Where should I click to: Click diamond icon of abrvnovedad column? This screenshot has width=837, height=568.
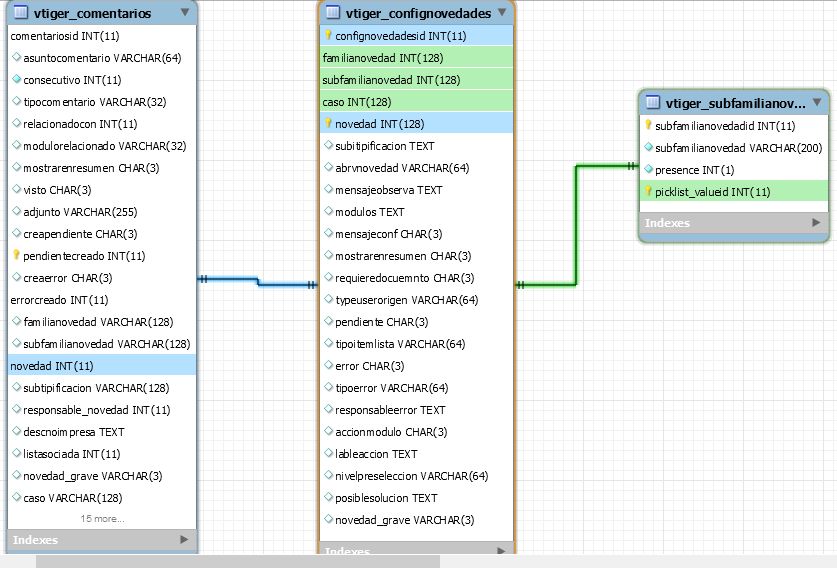coord(329,167)
